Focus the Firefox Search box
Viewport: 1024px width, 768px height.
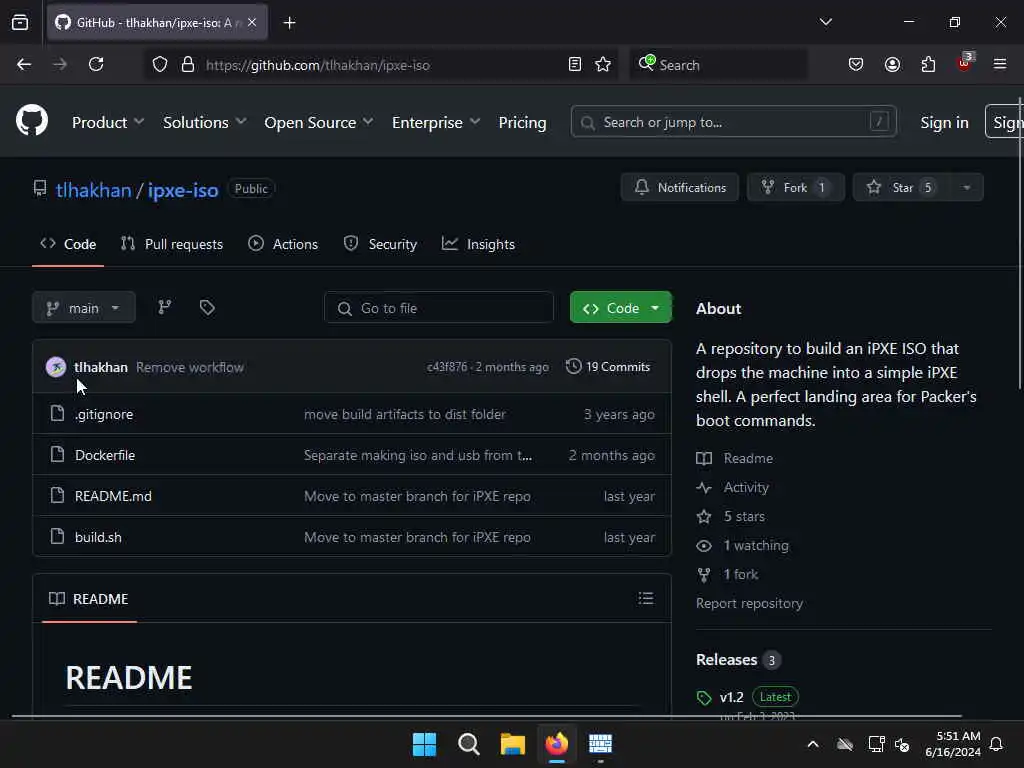pyautogui.click(x=718, y=65)
